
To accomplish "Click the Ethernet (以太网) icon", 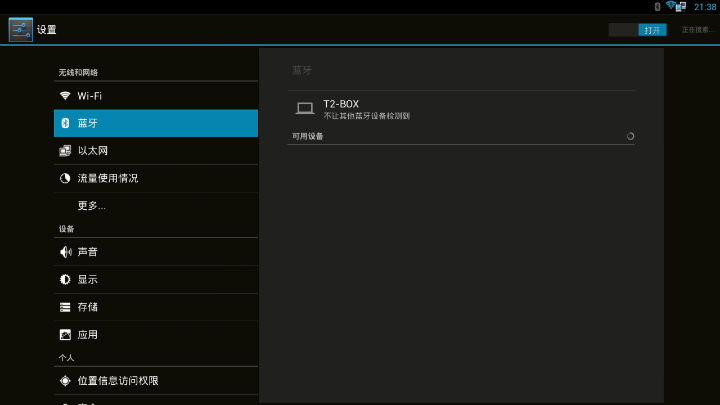I will click(x=65, y=151).
